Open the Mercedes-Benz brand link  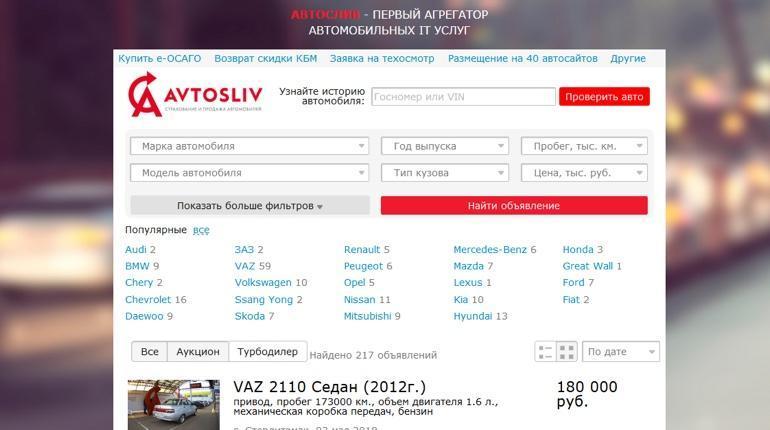coord(490,249)
